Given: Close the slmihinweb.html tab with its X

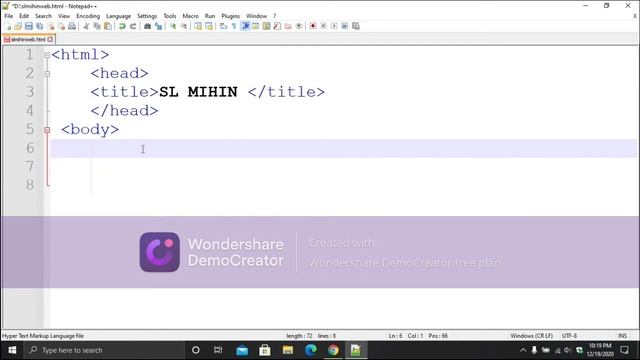Looking at the screenshot, I should (50, 40).
